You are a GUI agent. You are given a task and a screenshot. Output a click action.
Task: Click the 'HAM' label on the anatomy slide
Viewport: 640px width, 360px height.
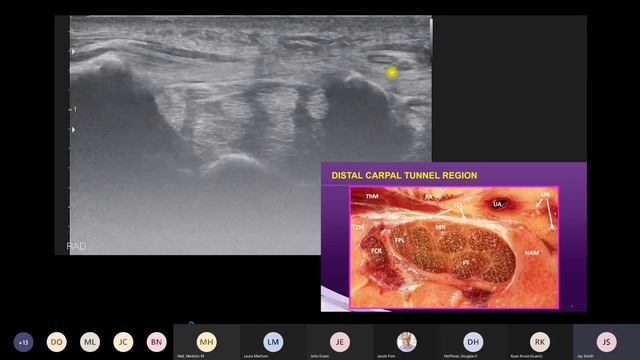click(x=532, y=253)
